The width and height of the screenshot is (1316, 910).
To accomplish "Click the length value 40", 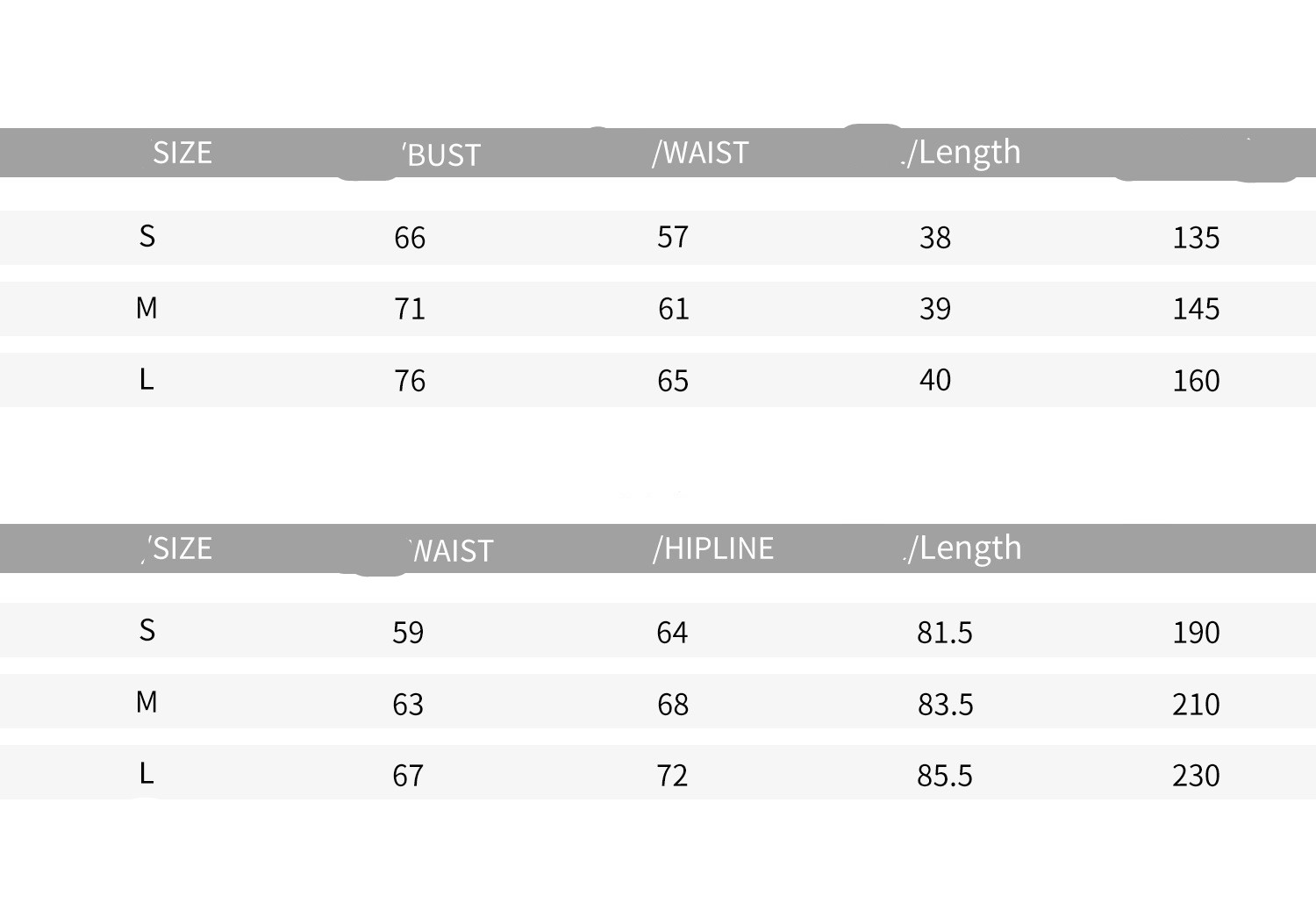I will click(935, 380).
